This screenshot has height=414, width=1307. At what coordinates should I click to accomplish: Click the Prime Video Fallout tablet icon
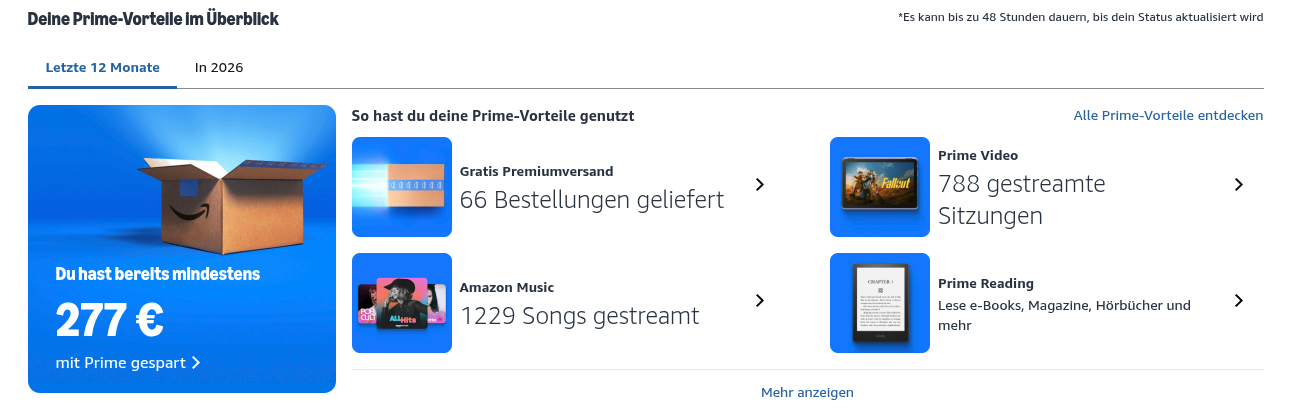(x=880, y=187)
